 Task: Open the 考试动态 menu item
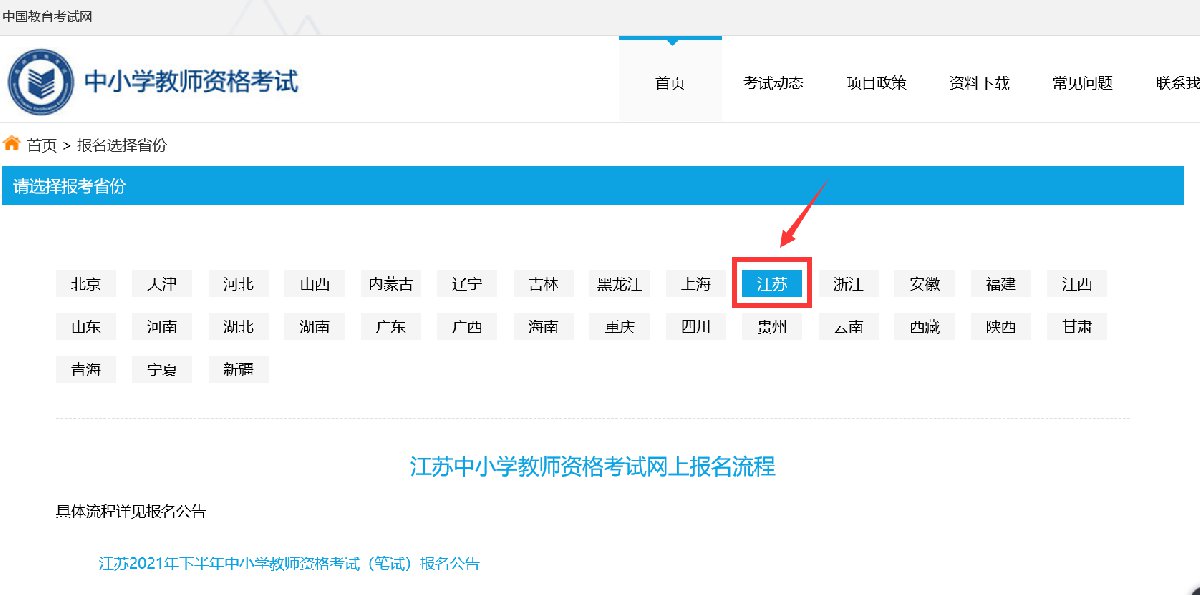click(773, 83)
